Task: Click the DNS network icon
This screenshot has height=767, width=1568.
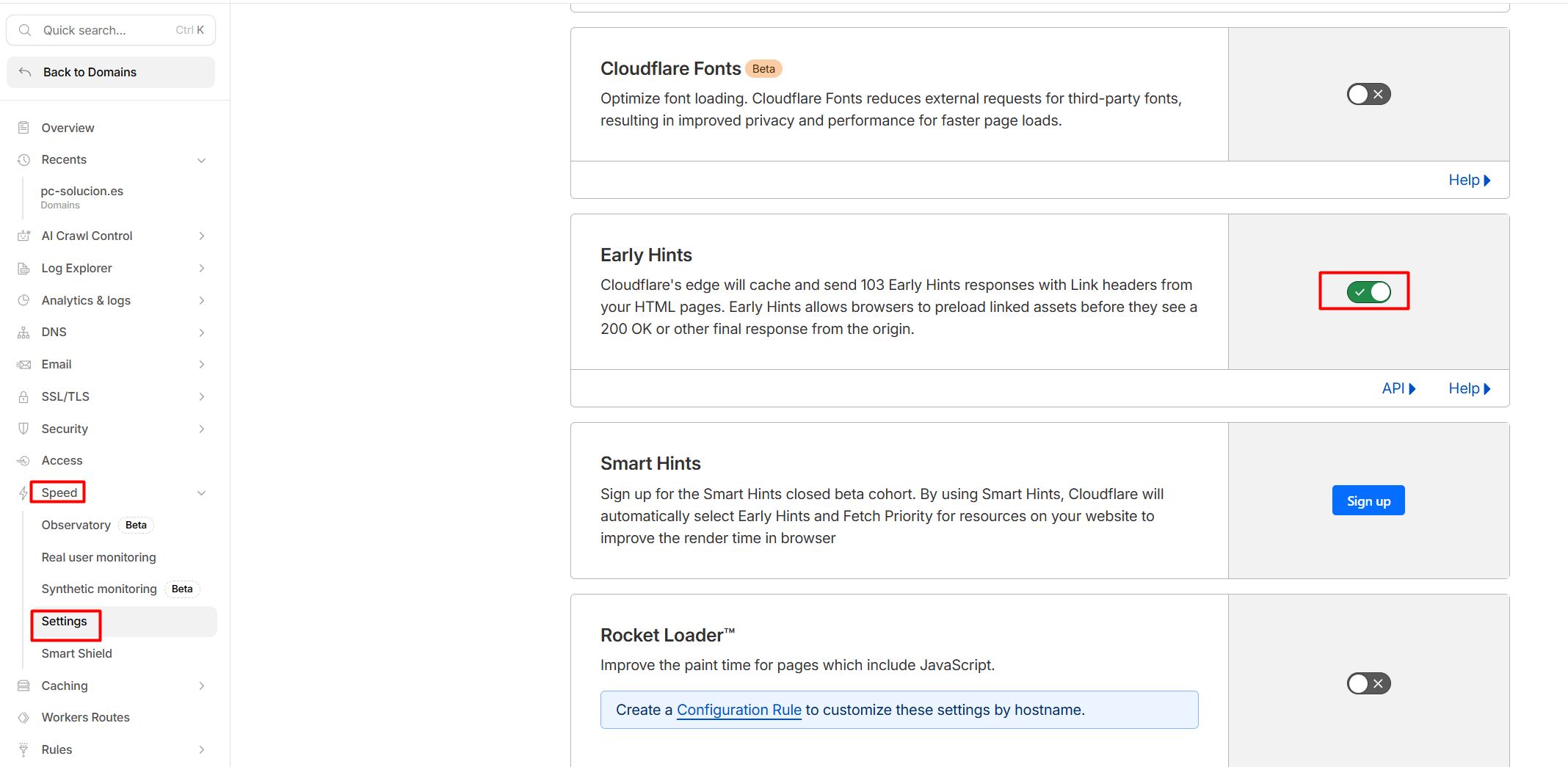Action: click(x=23, y=332)
